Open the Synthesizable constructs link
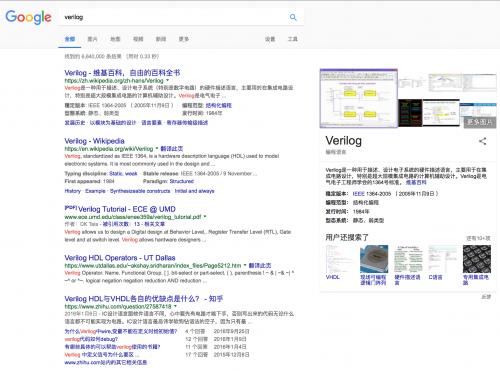500x371 pixels. (x=140, y=191)
